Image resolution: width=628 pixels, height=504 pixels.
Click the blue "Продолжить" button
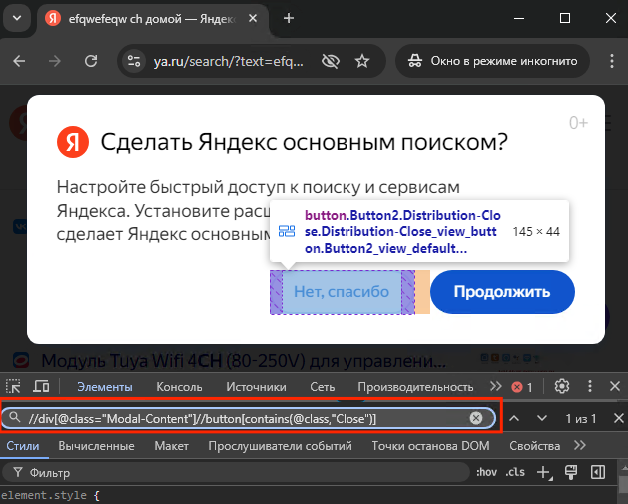(x=502, y=292)
